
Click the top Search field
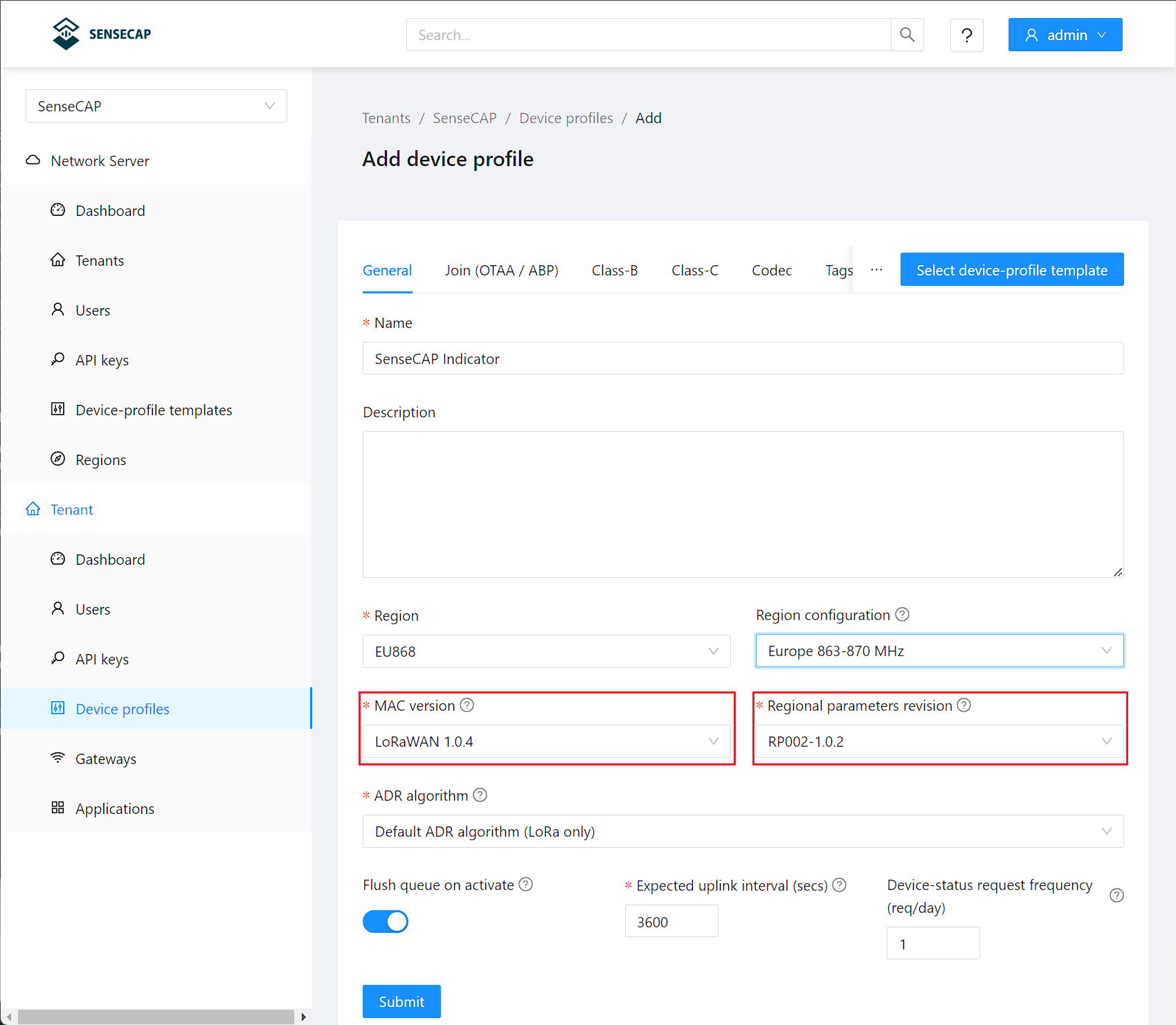coord(649,35)
